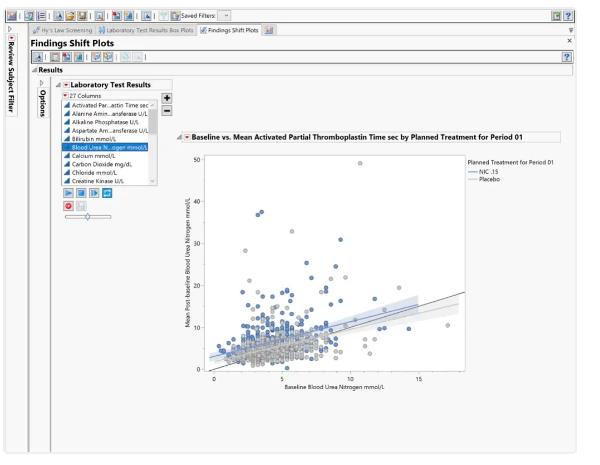This screenshot has width=600, height=465.
Task: Click the floppy disk save icon in main toolbar
Action: 82,16
